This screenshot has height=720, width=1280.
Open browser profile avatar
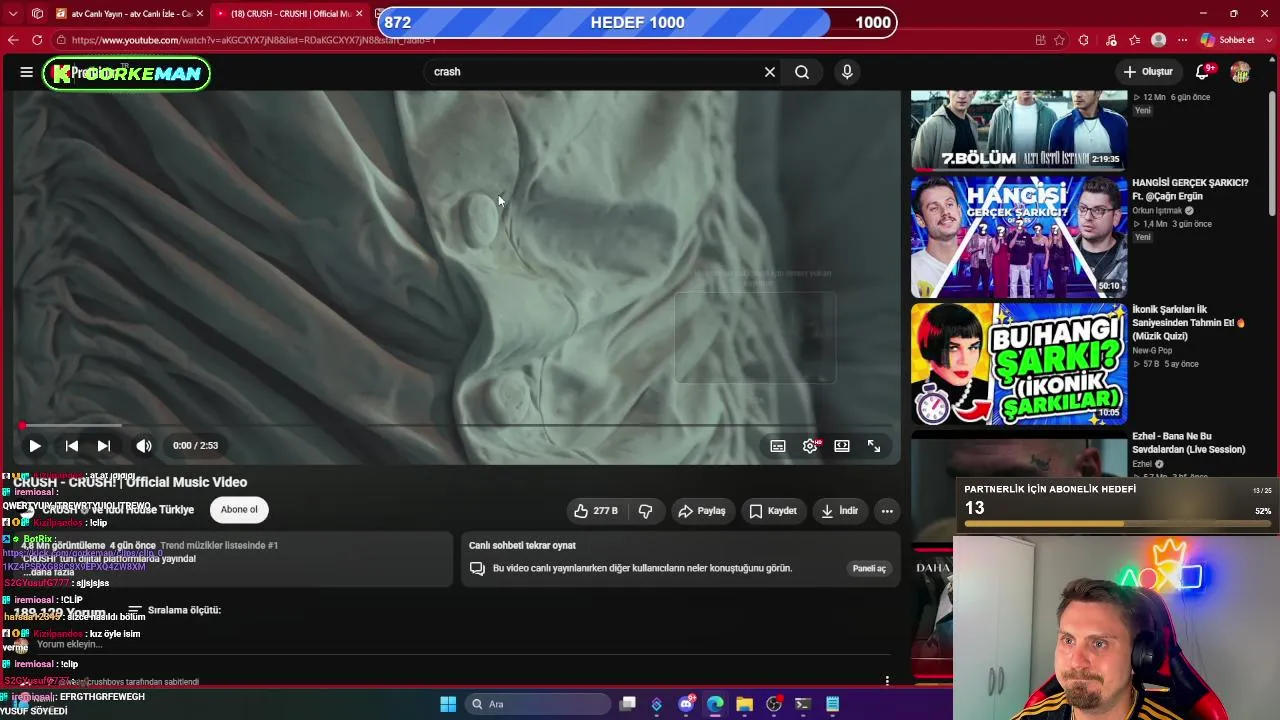1159,40
